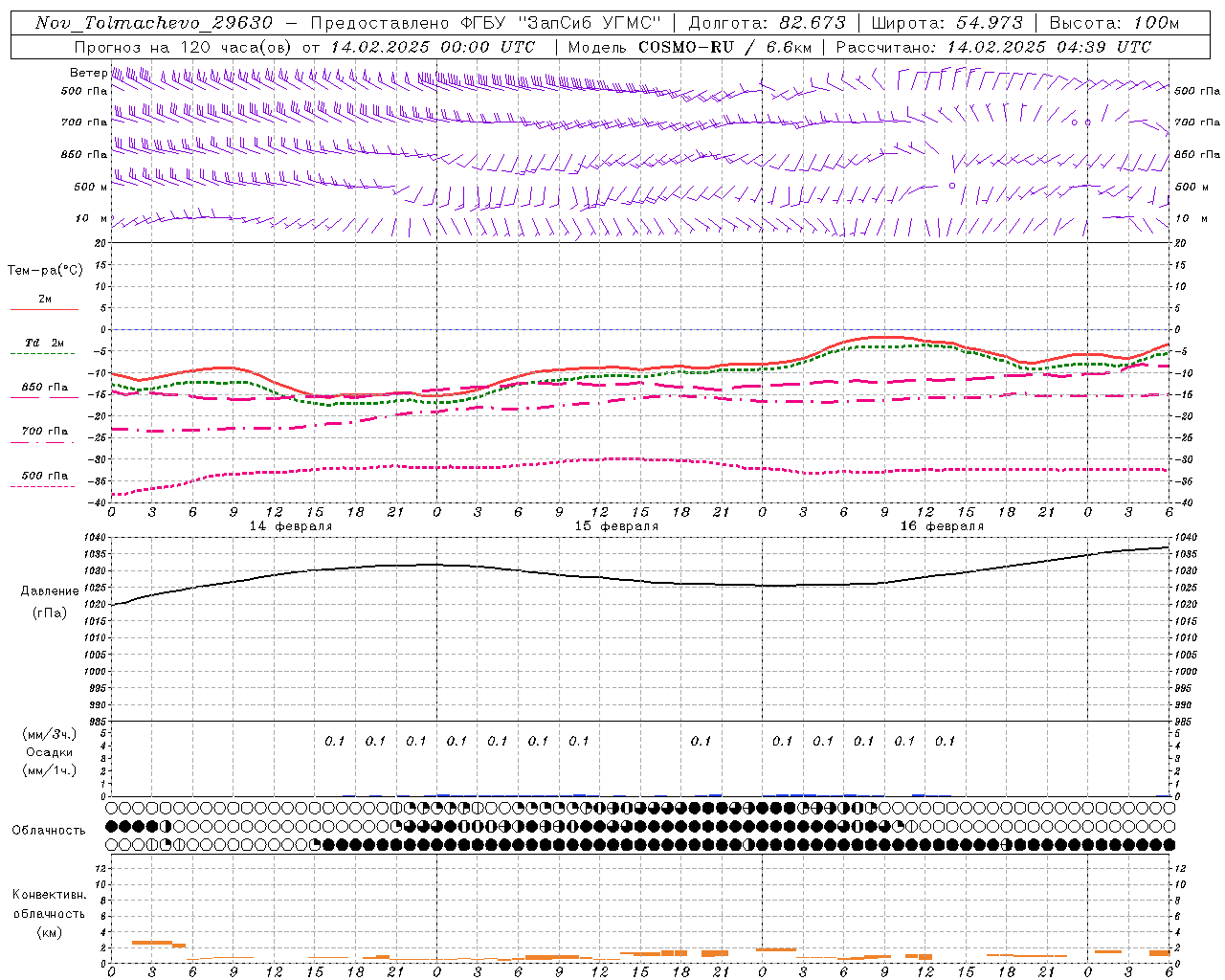Click the Рассчитано: 14.02.2025 04:39 UTC timestamp
The height and width of the screenshot is (980, 1225).
993,47
